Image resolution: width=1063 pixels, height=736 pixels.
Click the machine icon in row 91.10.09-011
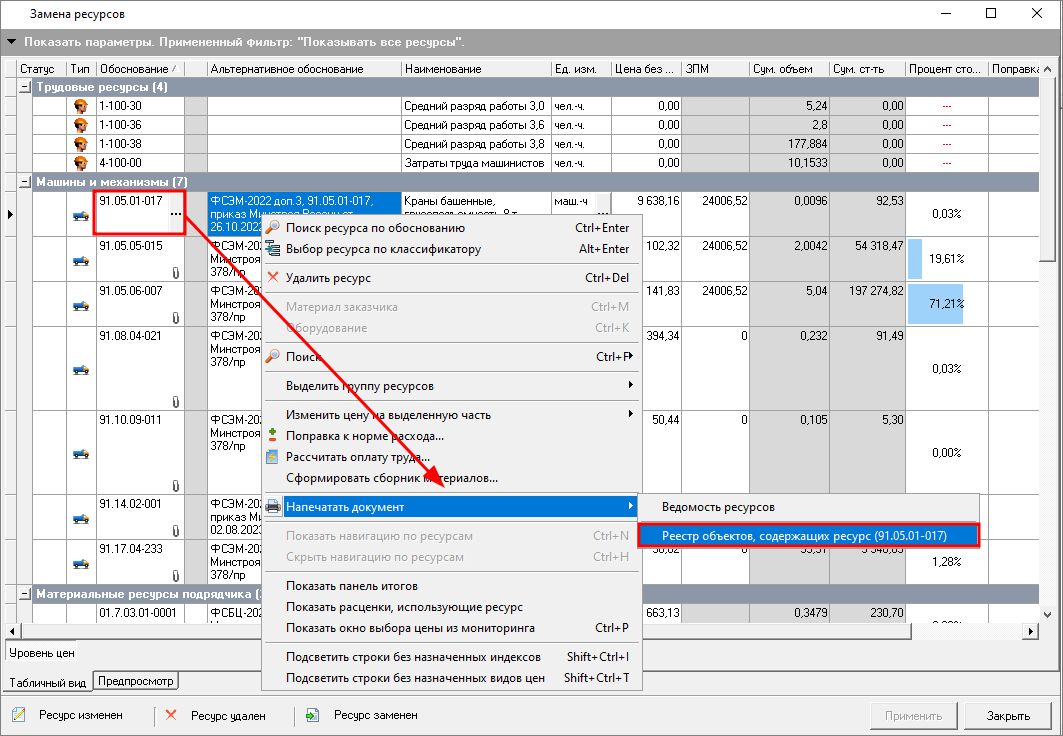pos(81,454)
